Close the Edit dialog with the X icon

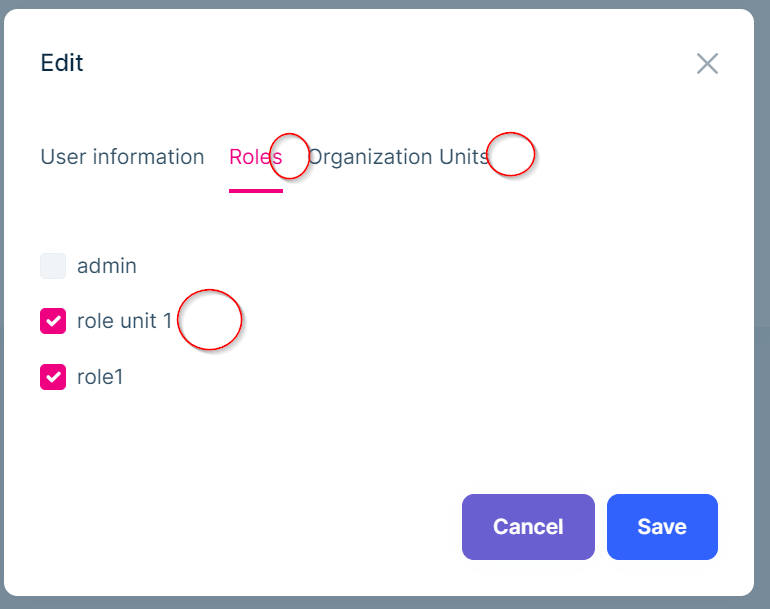(707, 64)
